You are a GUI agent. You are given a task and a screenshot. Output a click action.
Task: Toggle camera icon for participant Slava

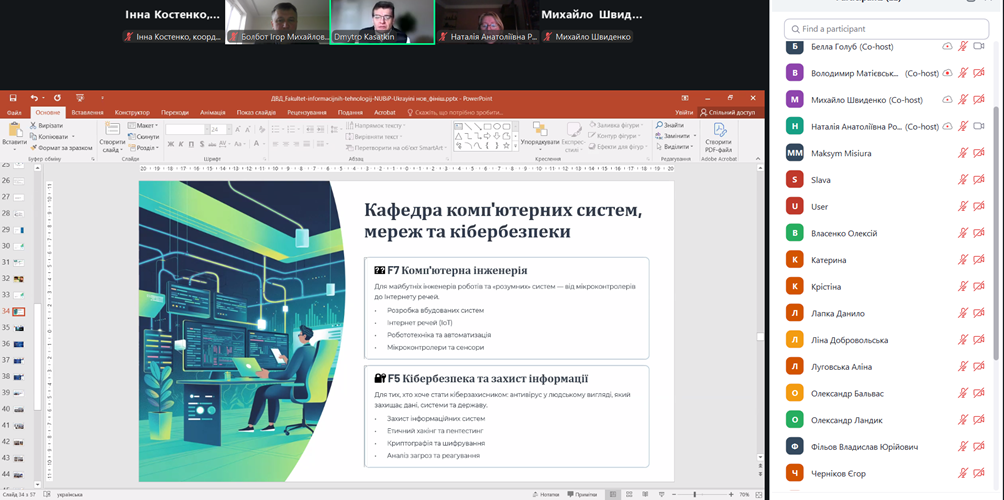(x=981, y=180)
